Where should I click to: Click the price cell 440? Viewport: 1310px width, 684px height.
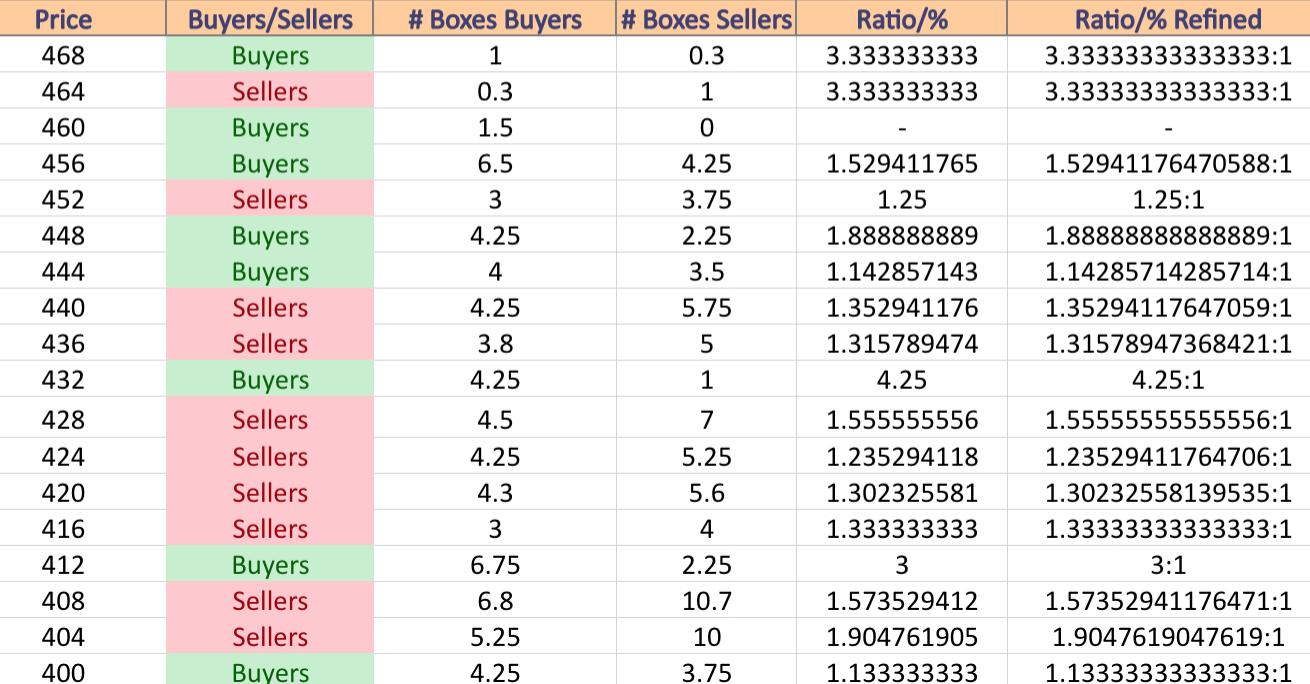(x=63, y=307)
